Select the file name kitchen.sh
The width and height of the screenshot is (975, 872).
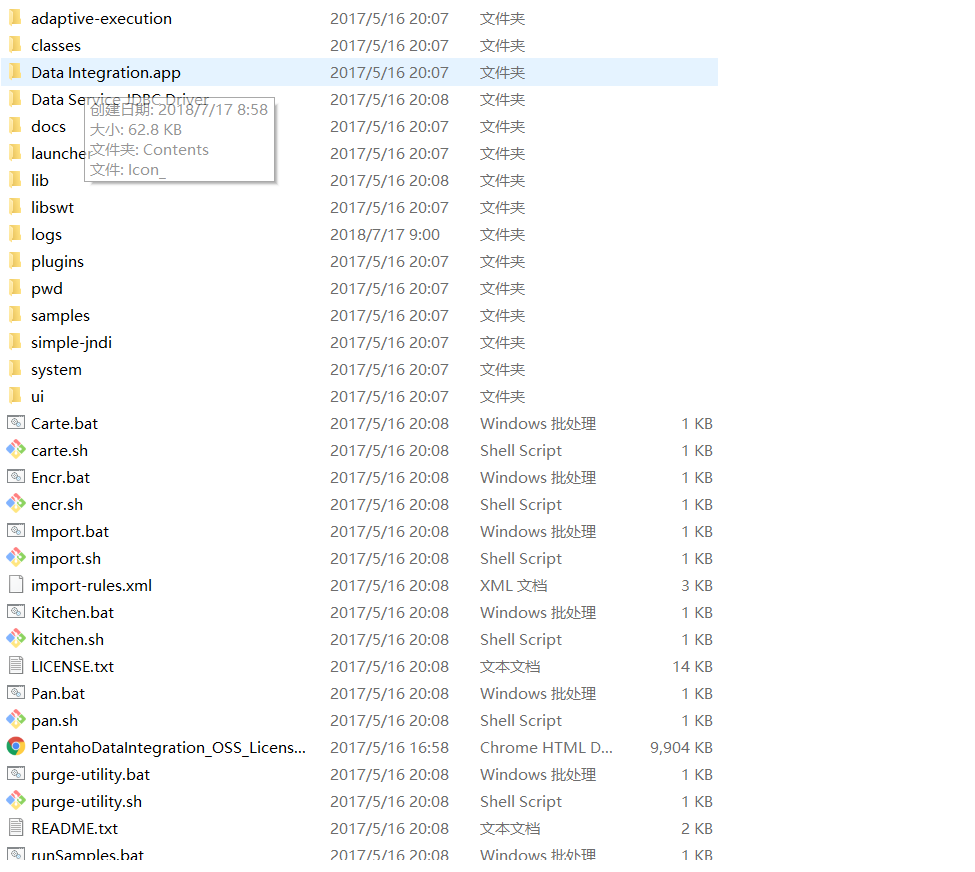pos(68,639)
